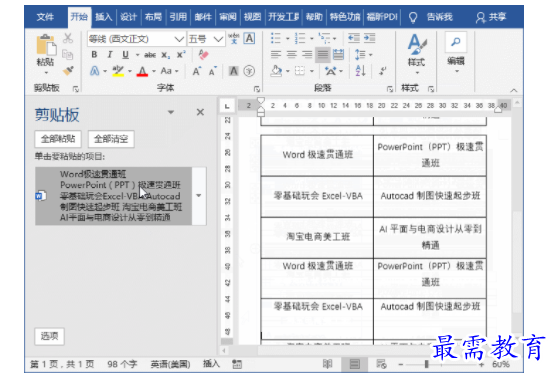Open the clipboard item dropdown arrow

click(x=199, y=196)
